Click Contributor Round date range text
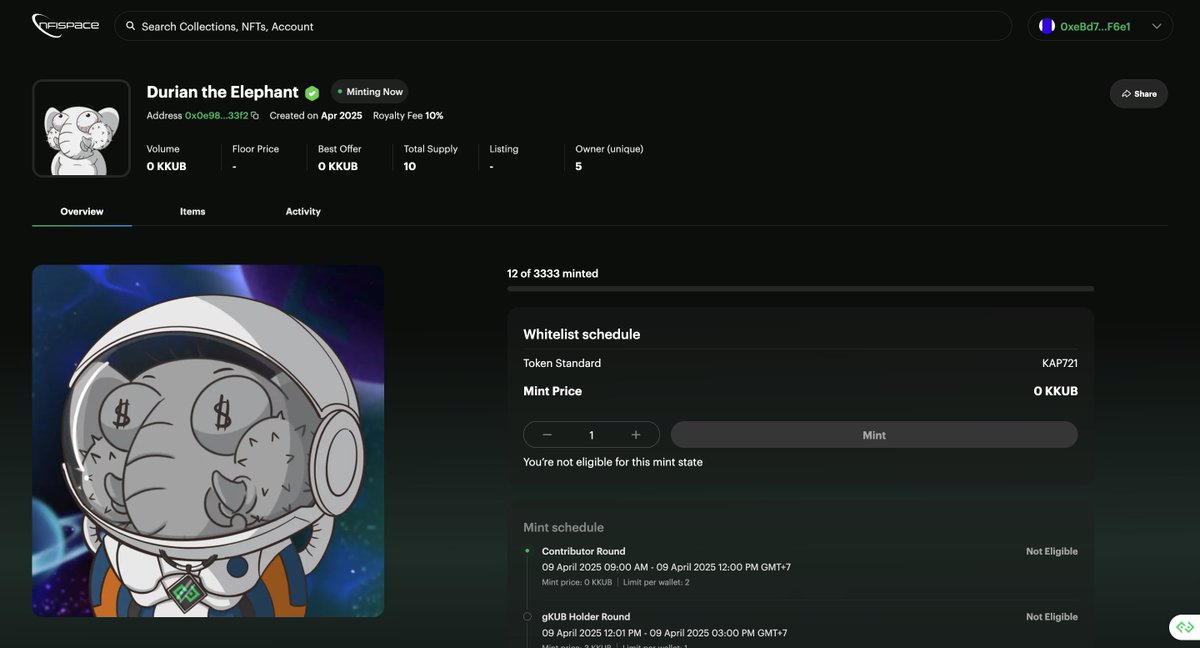Screen dimensions: 1200x648 tap(666, 567)
